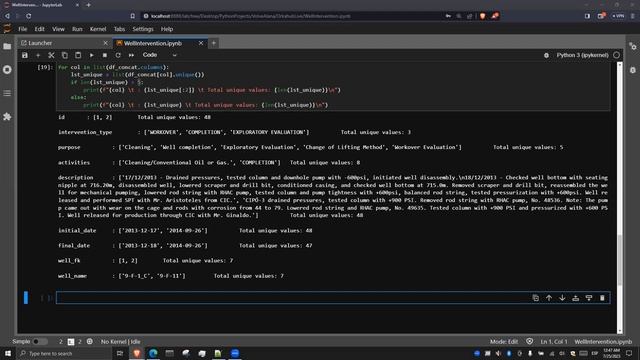Insert a cell below from cell toolbar

point(589,298)
